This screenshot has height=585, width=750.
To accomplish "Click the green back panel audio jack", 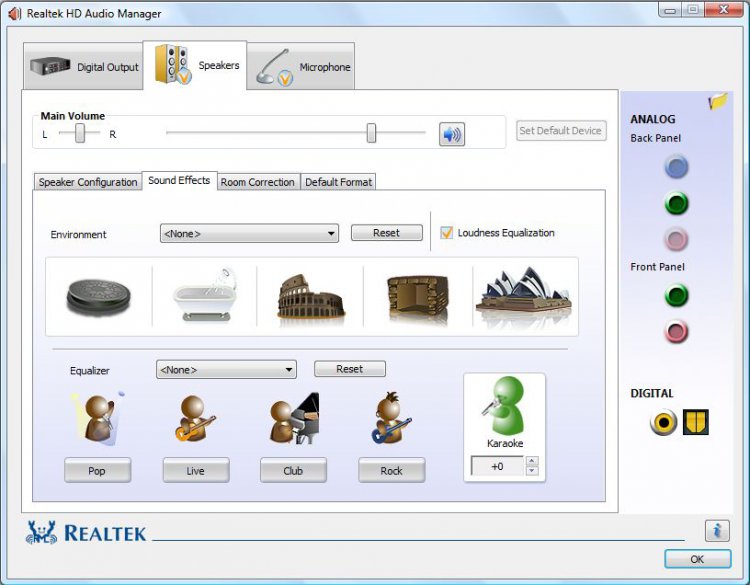I will coord(676,203).
